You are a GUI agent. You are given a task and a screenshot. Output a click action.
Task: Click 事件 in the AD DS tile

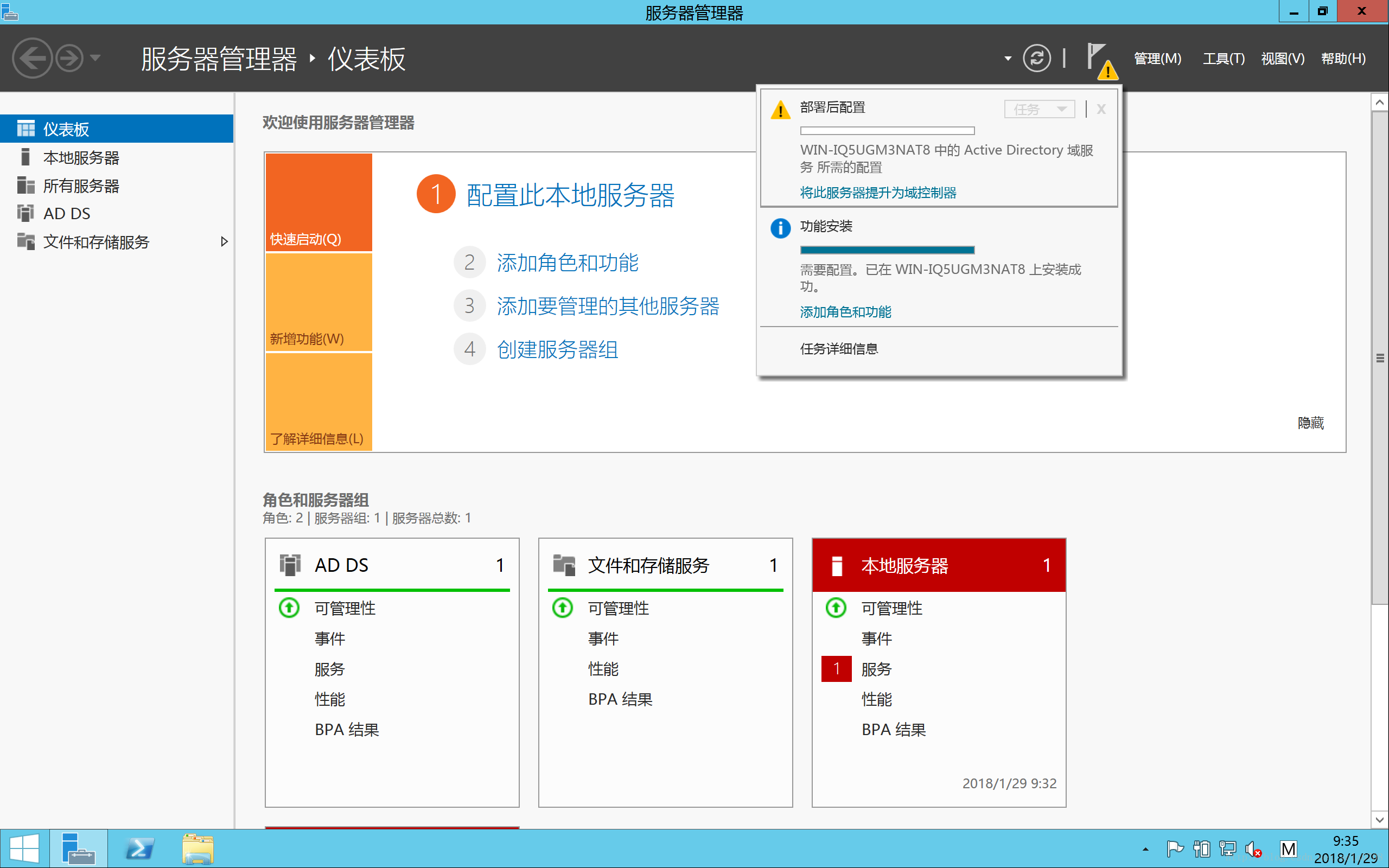point(330,639)
